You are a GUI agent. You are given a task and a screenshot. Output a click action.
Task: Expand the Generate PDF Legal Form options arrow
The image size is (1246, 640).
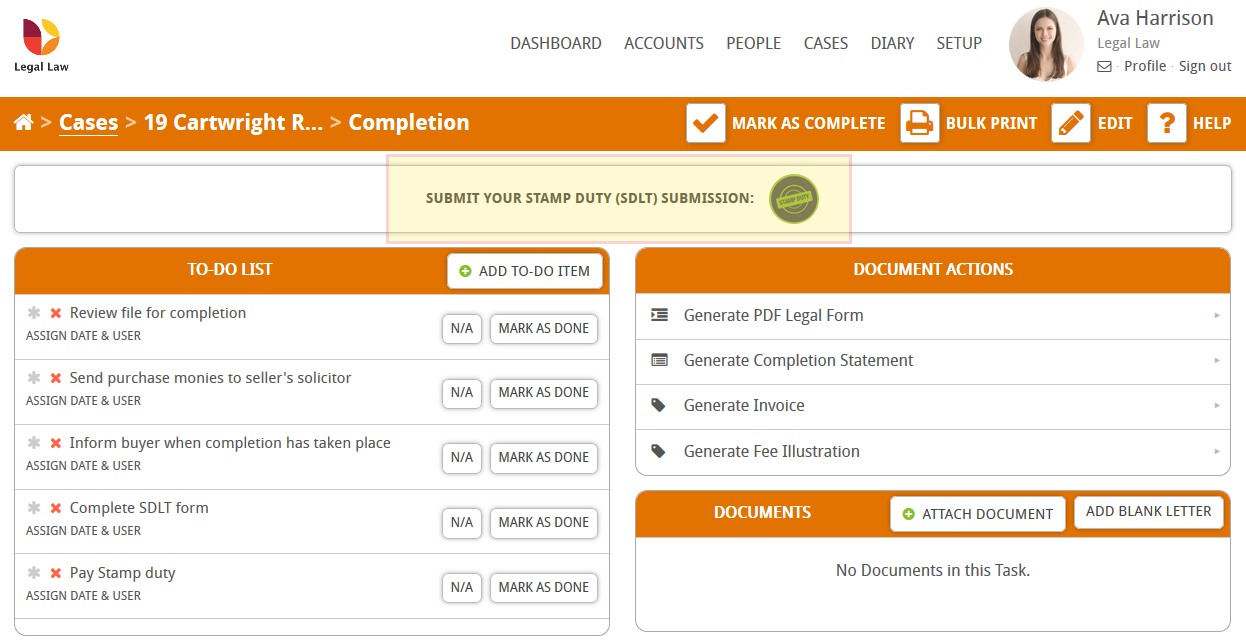click(1217, 315)
